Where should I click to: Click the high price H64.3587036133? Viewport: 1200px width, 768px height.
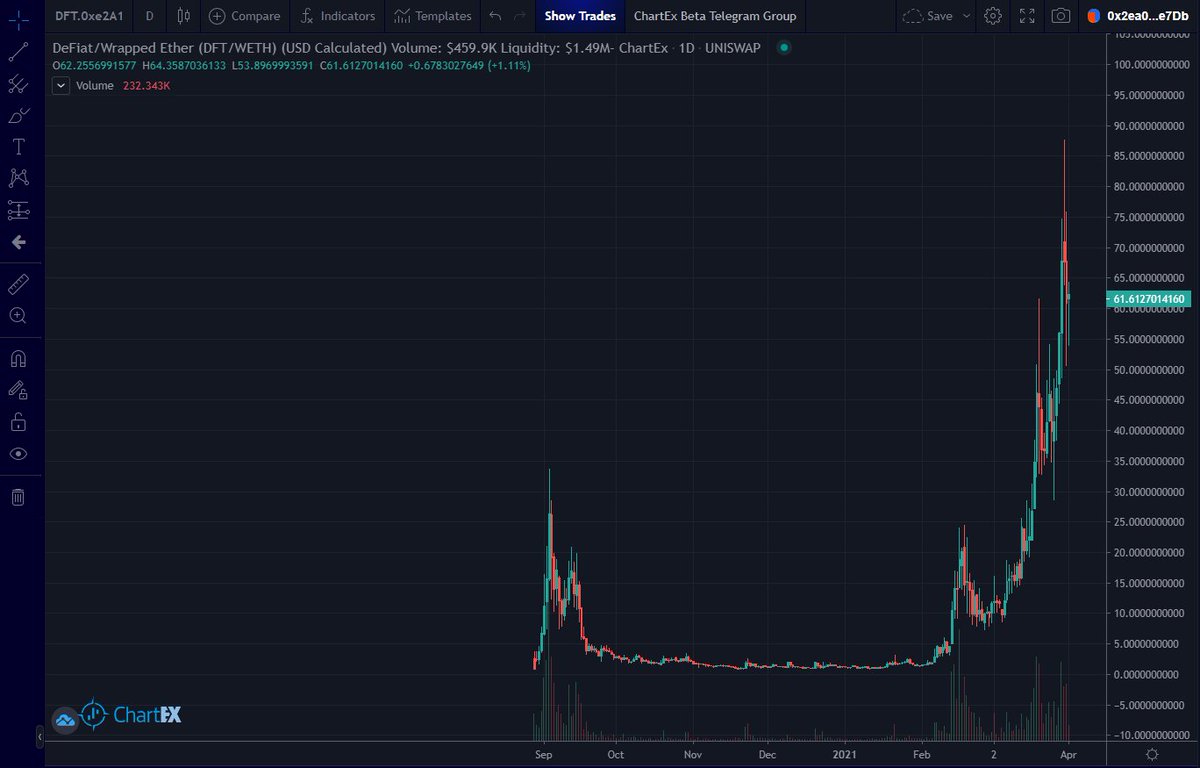pyautogui.click(x=186, y=65)
